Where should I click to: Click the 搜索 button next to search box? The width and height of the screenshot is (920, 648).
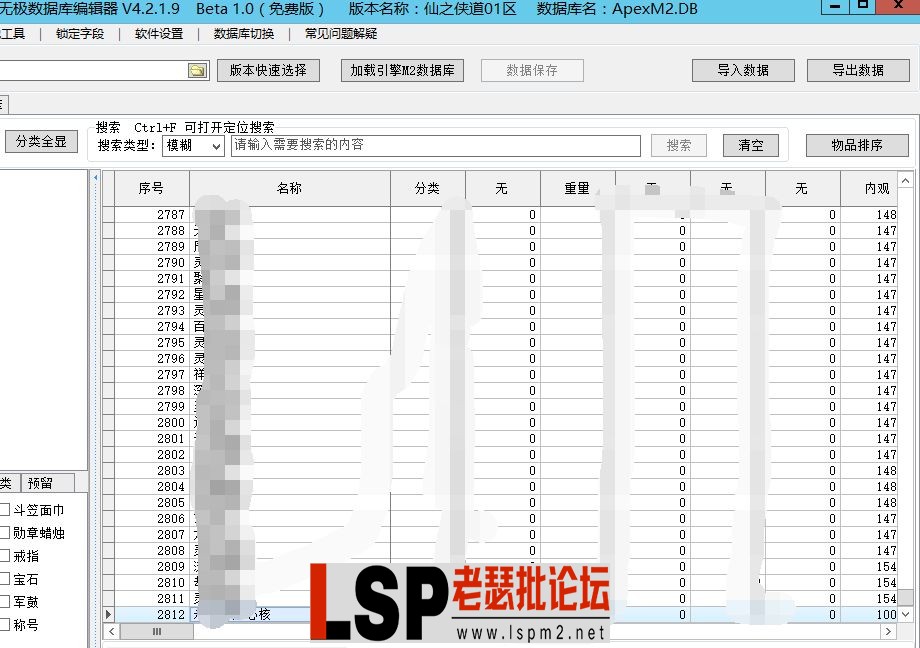[679, 146]
